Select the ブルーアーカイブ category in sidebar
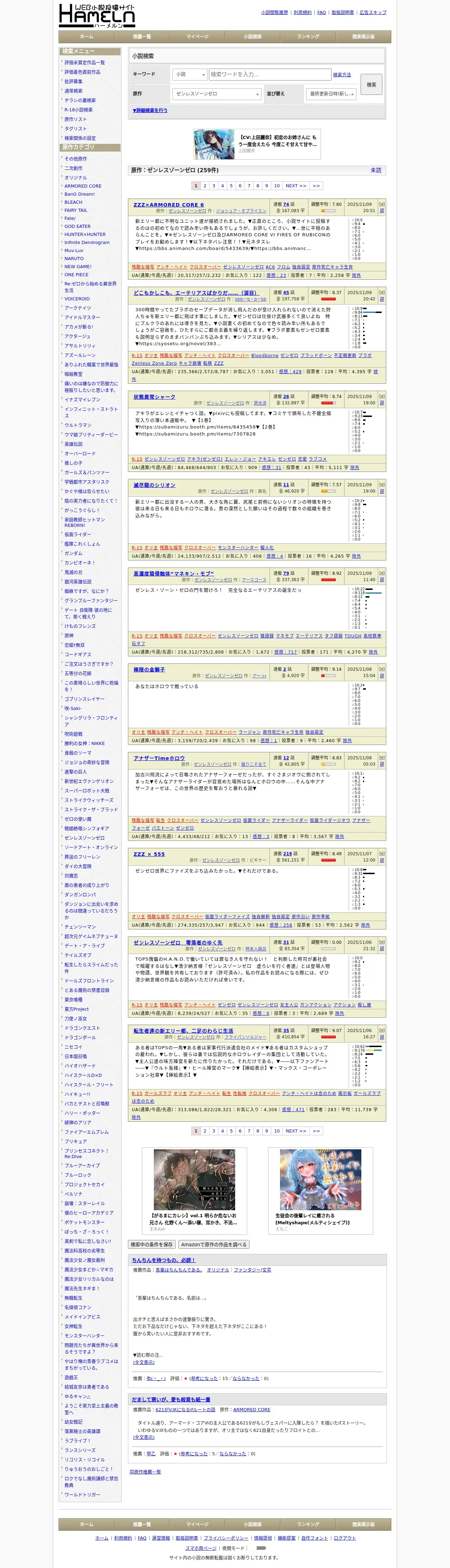The width and height of the screenshot is (450, 1568). coord(82,1166)
